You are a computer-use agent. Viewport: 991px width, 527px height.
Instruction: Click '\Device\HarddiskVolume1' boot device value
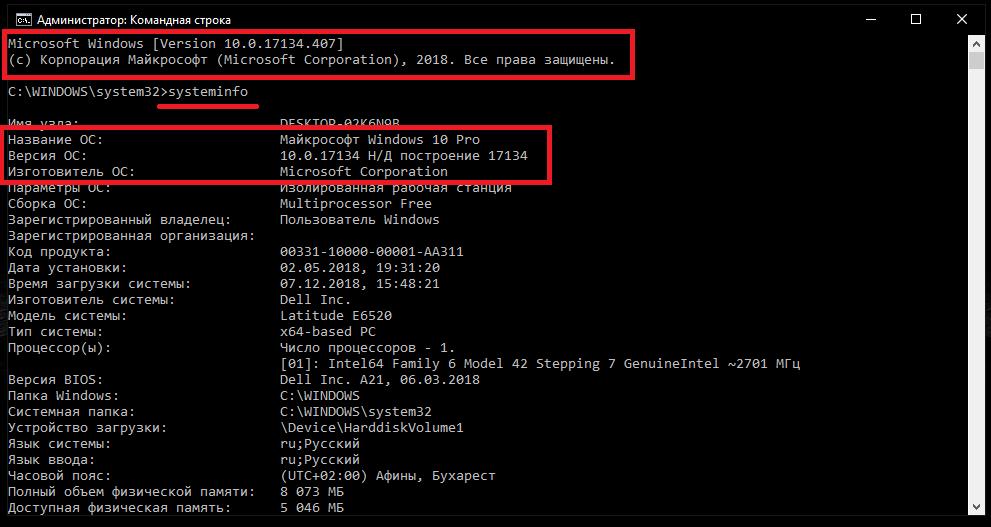372,428
